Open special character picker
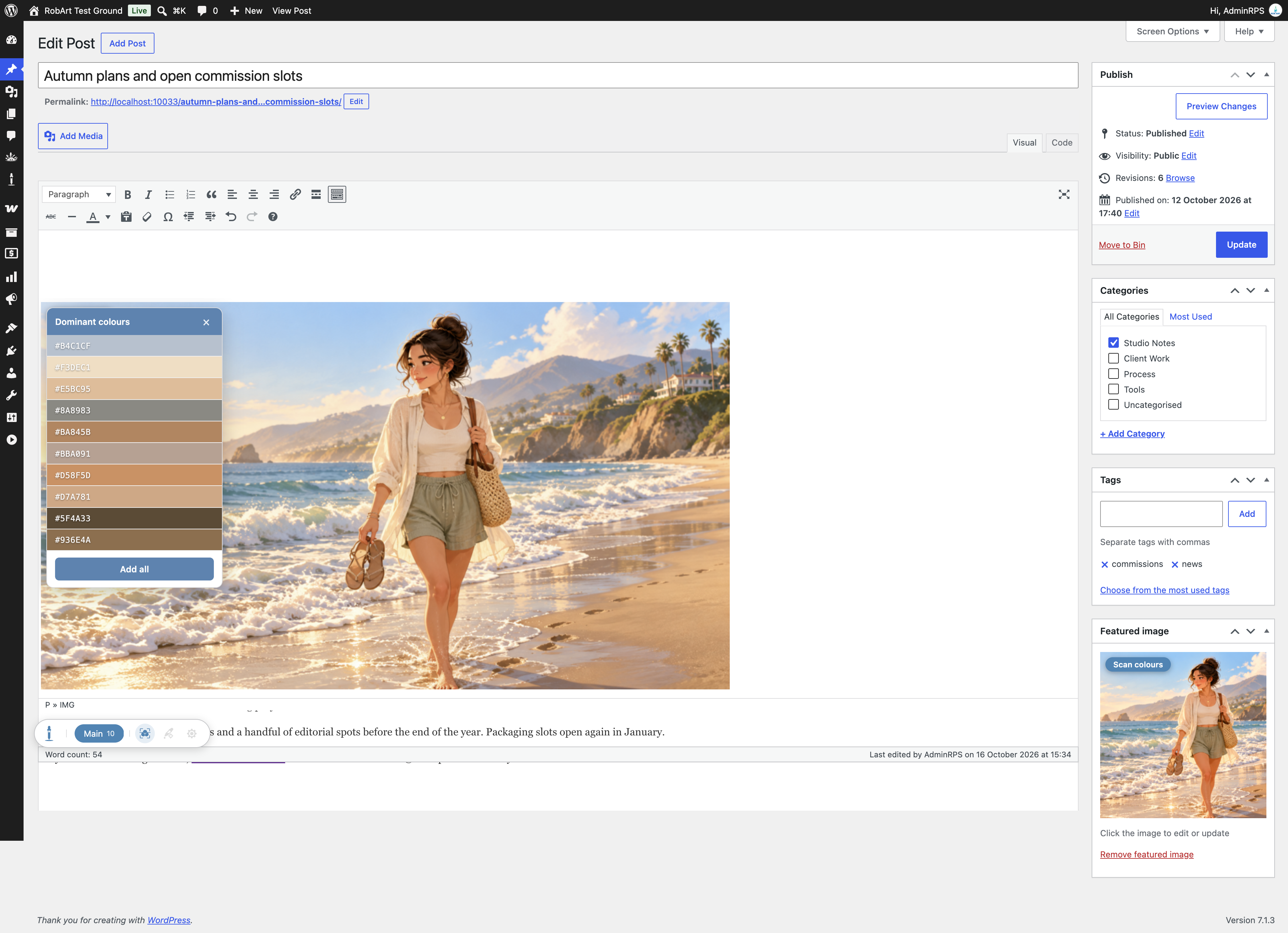Image resolution: width=1288 pixels, height=933 pixels. [168, 217]
